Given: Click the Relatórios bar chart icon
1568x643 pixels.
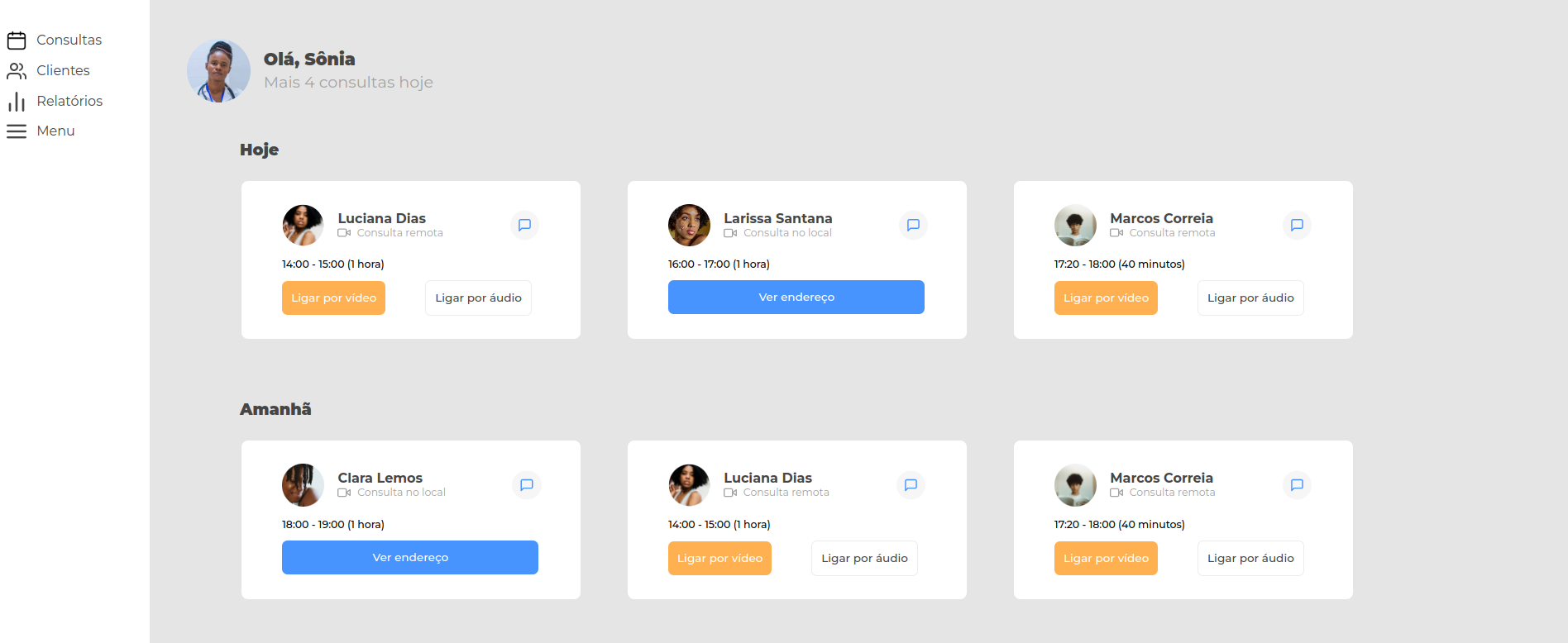Looking at the screenshot, I should pos(17,101).
